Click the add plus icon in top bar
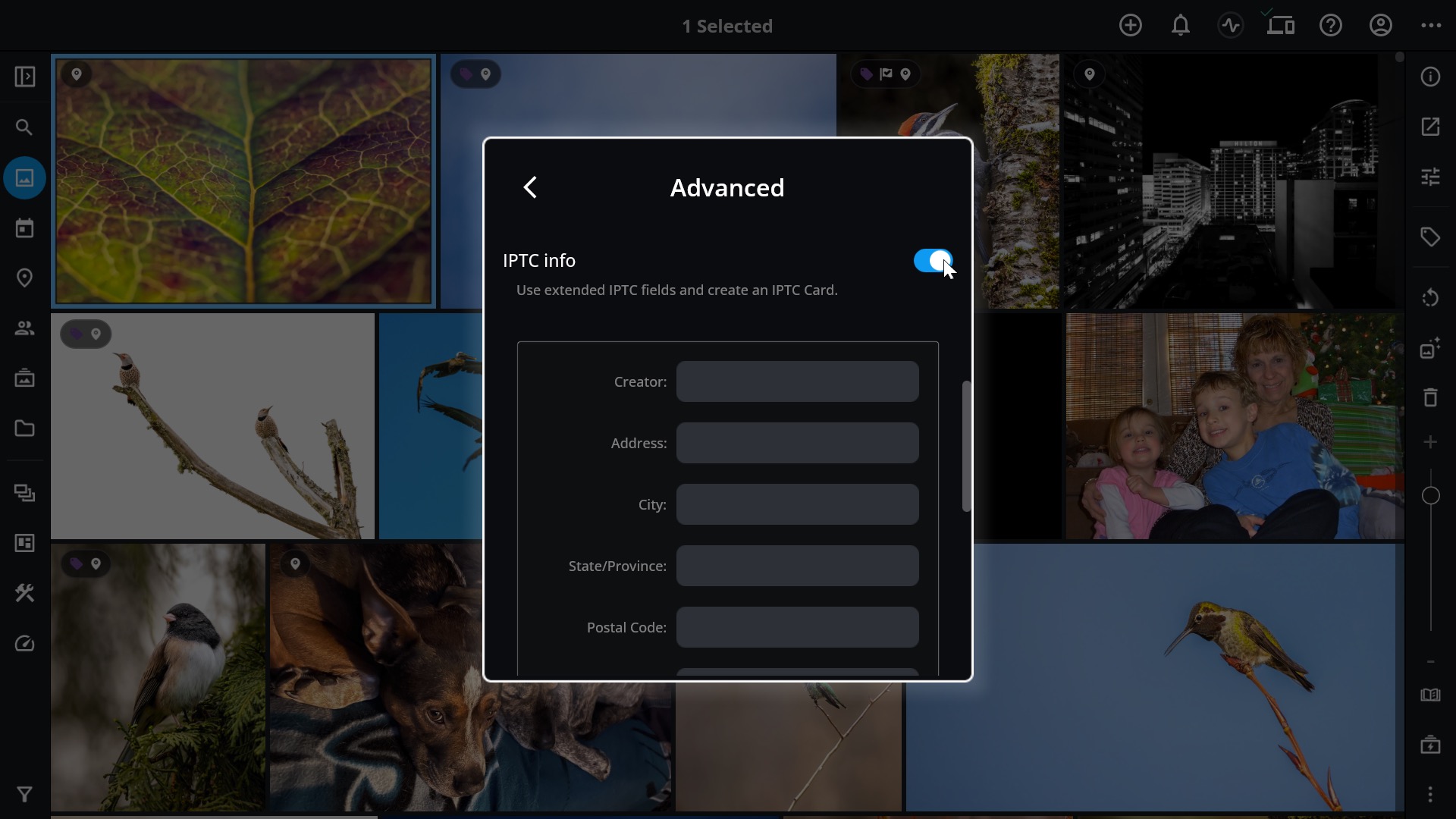Screen dimensions: 1456x819 coord(1130,26)
